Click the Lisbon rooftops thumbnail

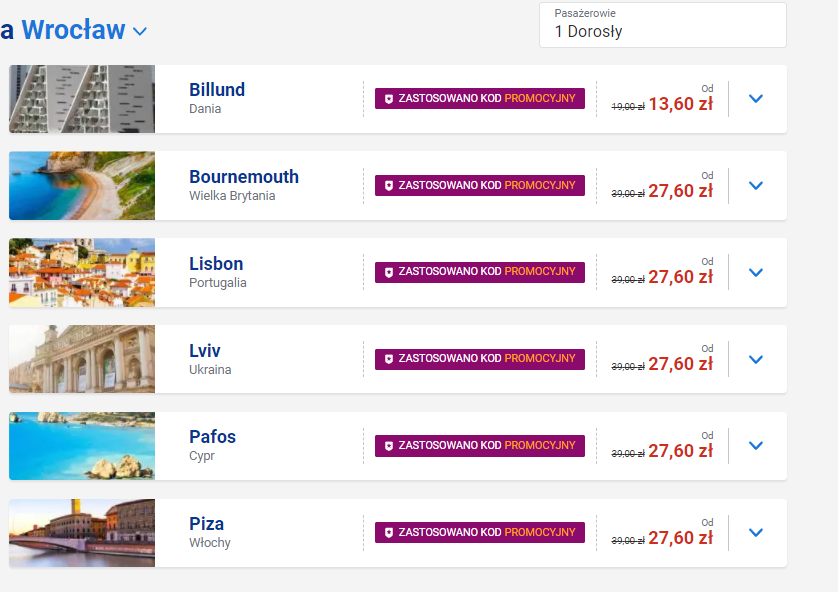coord(82,272)
